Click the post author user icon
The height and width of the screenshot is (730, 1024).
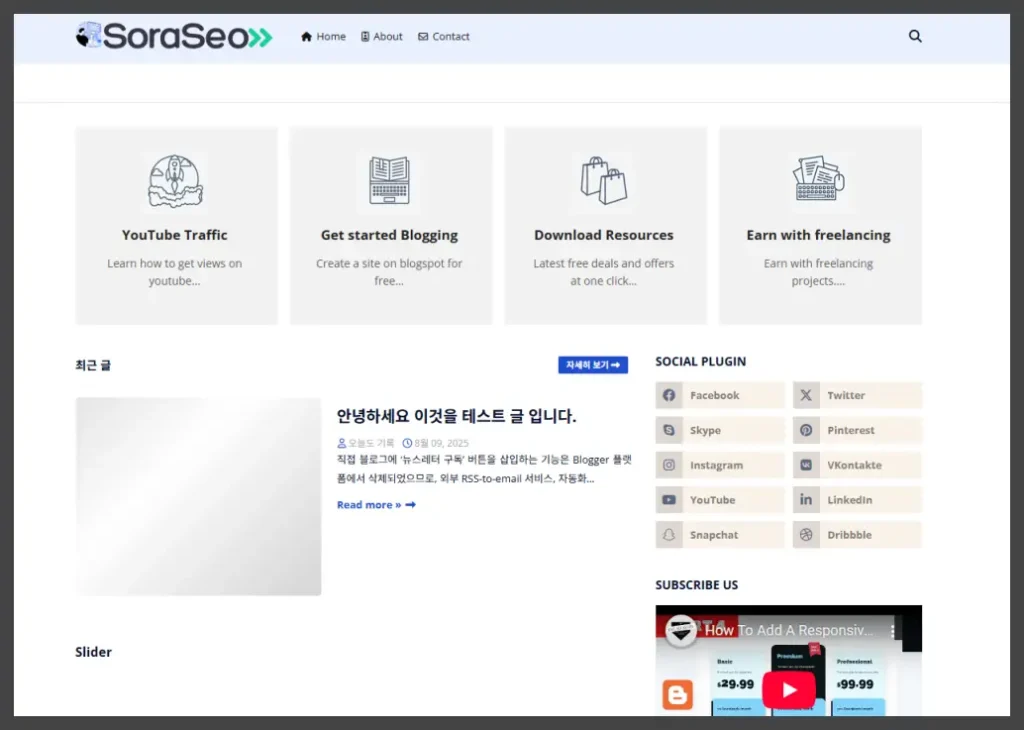[x=342, y=443]
